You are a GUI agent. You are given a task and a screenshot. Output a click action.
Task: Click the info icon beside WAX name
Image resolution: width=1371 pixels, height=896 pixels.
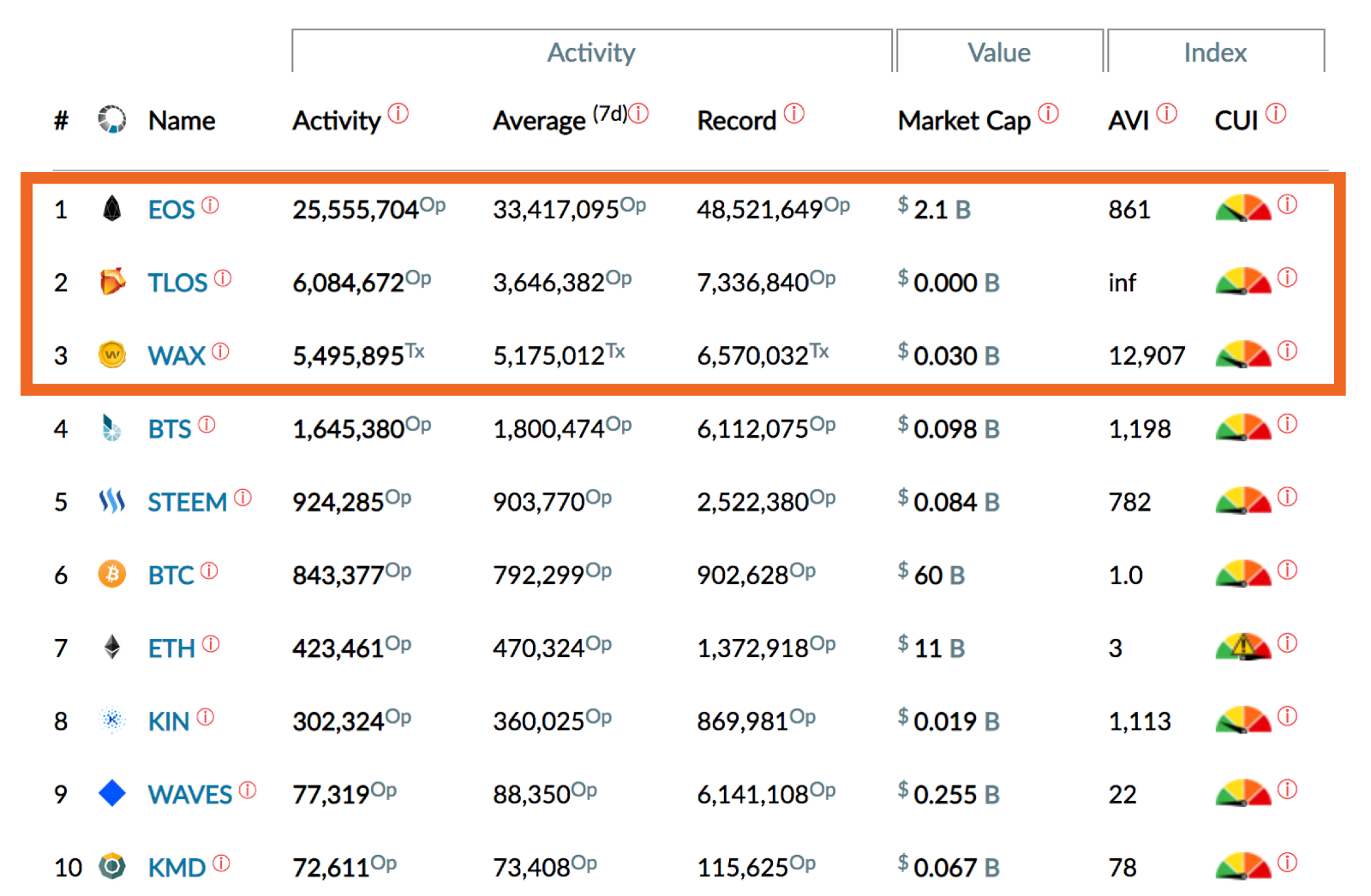220,351
